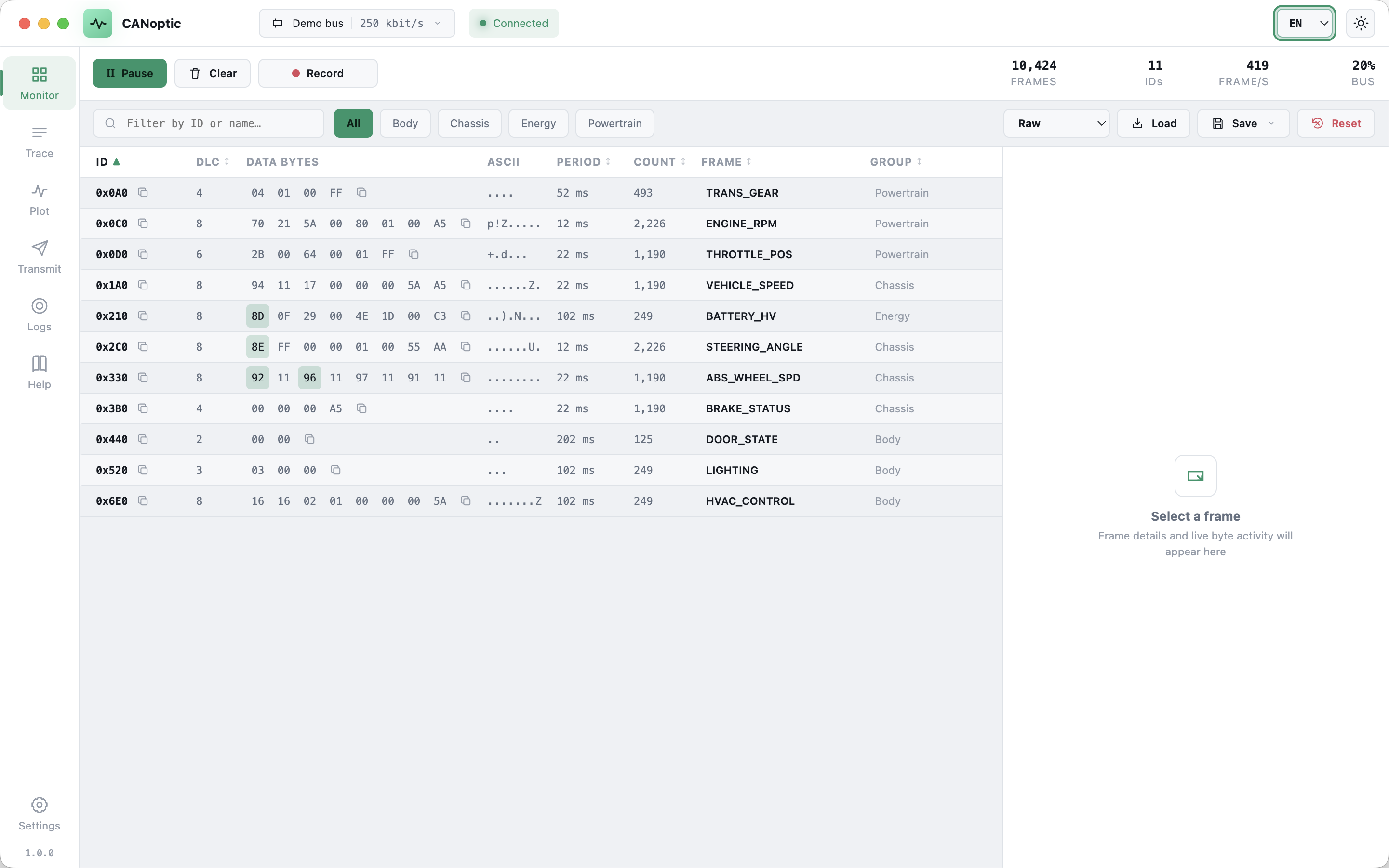Copy data bytes of BRAKE_STATUS row

pyautogui.click(x=361, y=408)
